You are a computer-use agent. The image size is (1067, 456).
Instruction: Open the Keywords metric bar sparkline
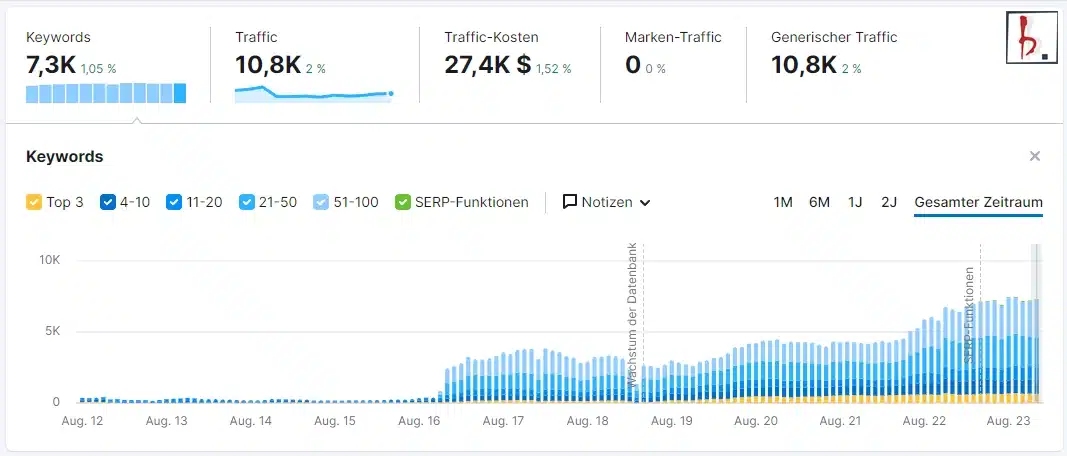[106, 94]
